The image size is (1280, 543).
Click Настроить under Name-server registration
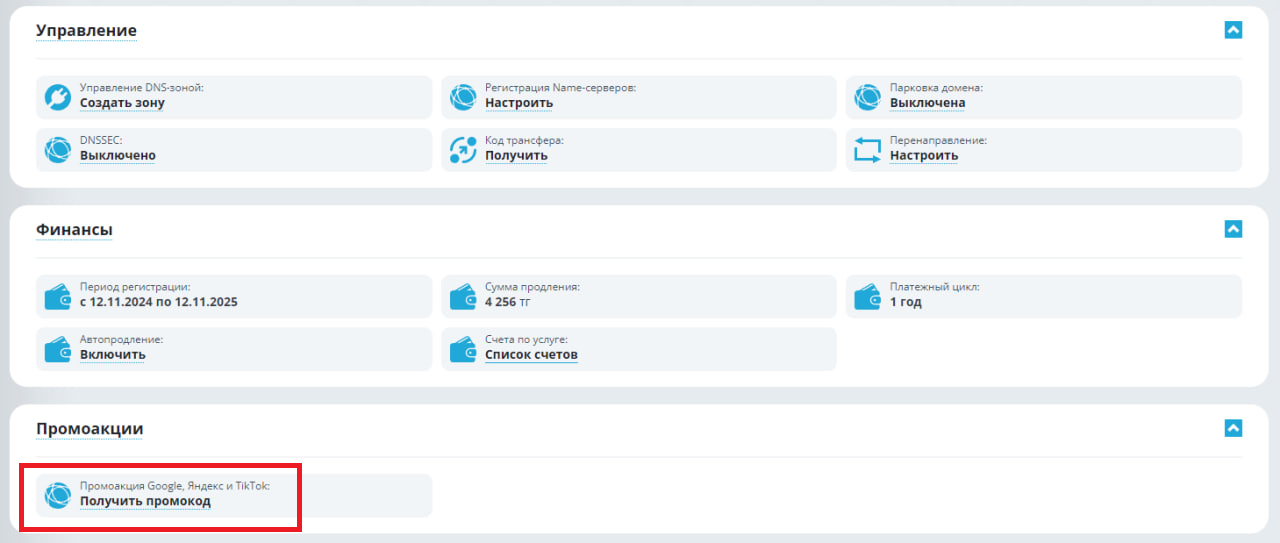click(x=519, y=103)
